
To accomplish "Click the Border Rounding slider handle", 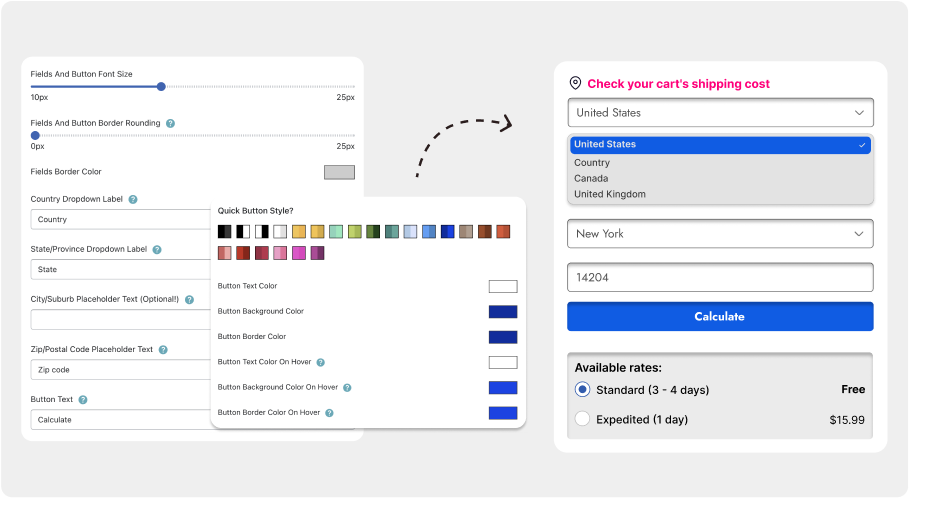I will 35,136.
